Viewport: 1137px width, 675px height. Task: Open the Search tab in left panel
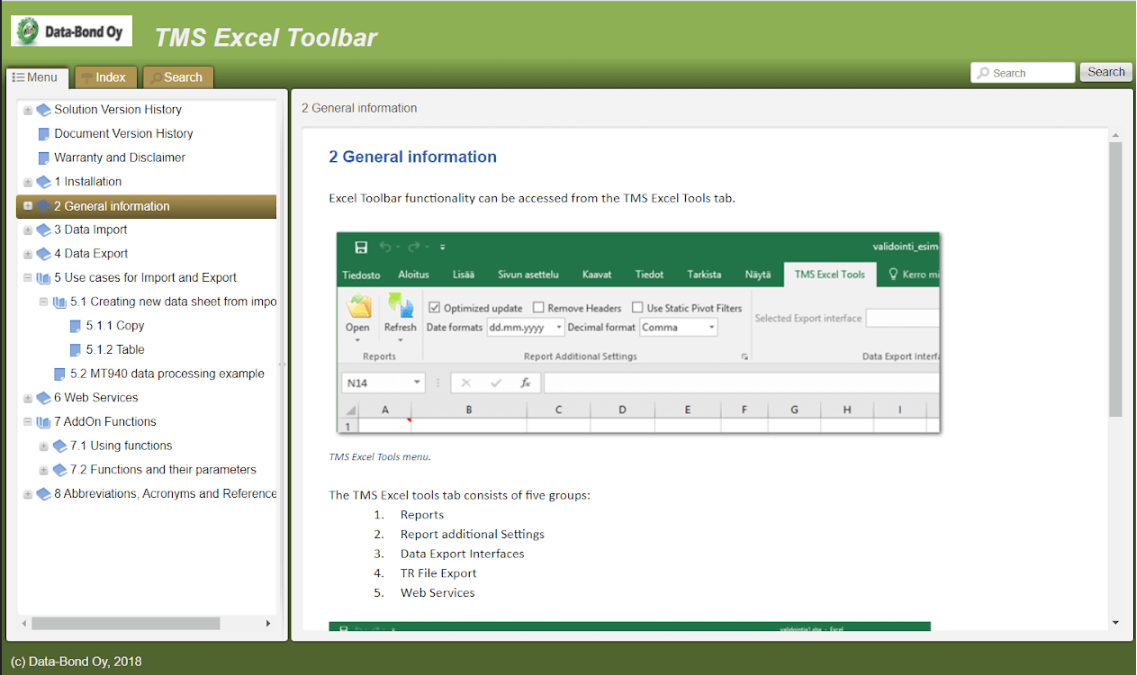176,77
